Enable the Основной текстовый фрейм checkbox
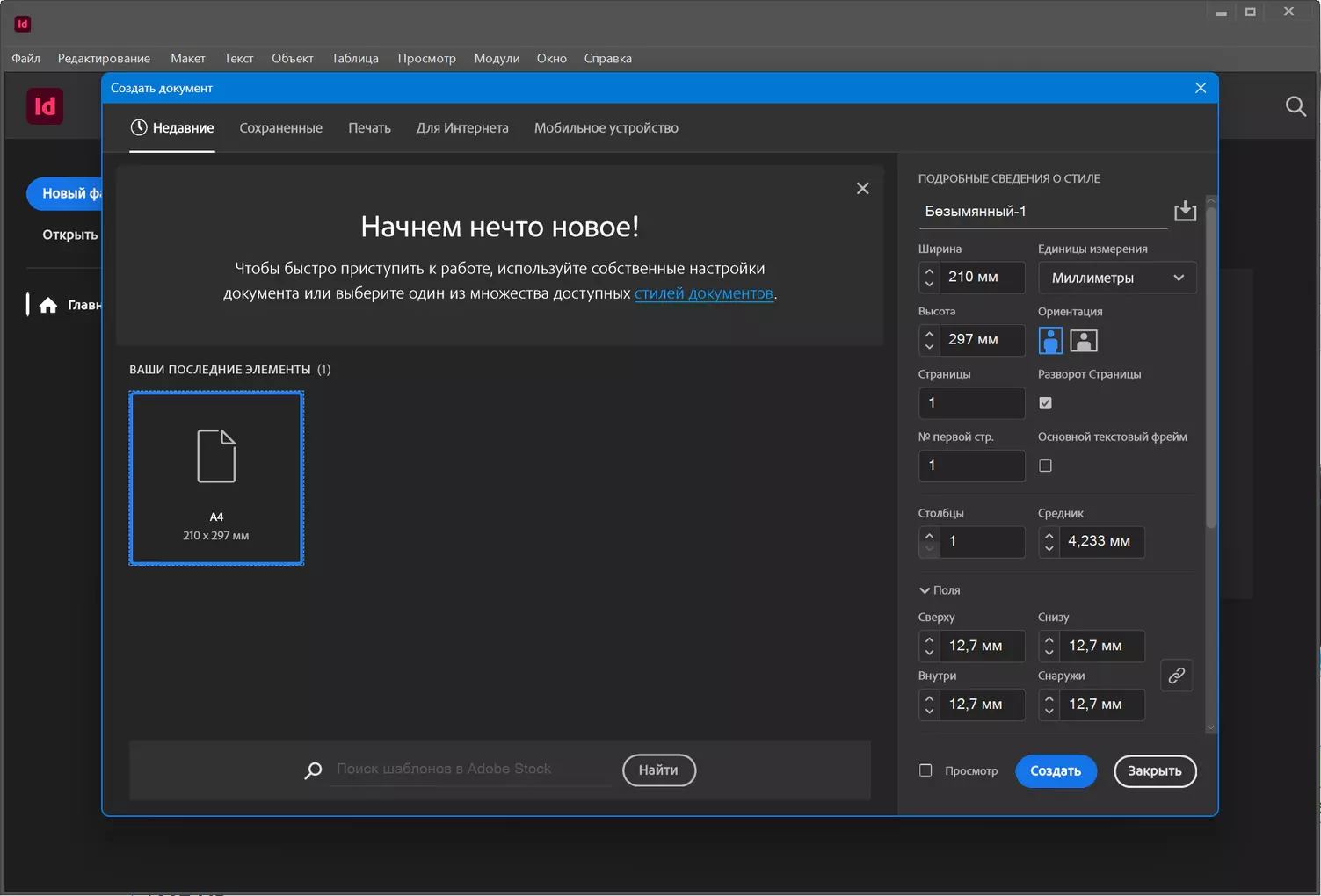This screenshot has width=1321, height=896. (x=1045, y=466)
